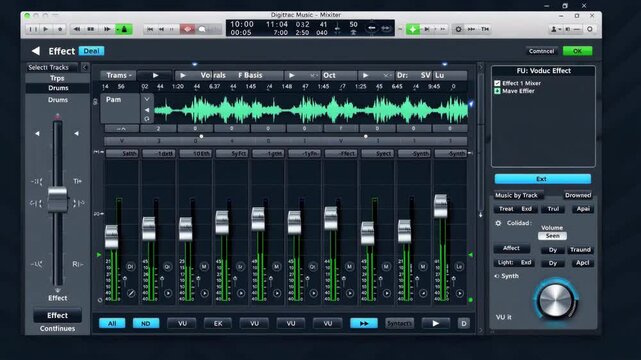Click the Syntacts button in bottom bar
The width and height of the screenshot is (641, 360).
point(399,323)
